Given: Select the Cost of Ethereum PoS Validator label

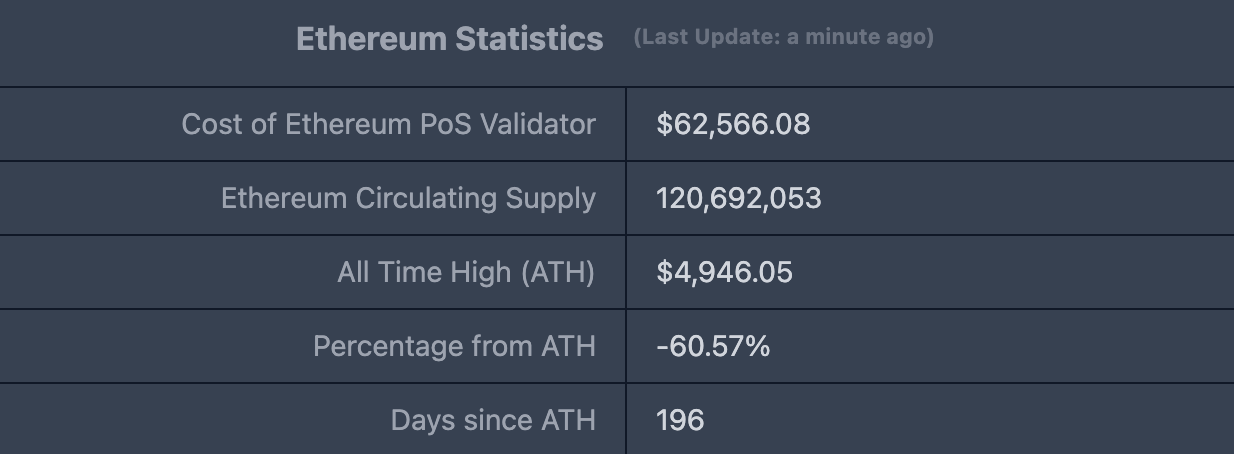Looking at the screenshot, I should (388, 124).
